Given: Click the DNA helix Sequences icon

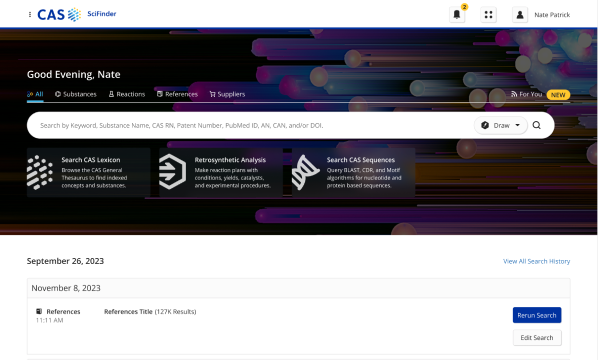Looking at the screenshot, I should 305,172.
